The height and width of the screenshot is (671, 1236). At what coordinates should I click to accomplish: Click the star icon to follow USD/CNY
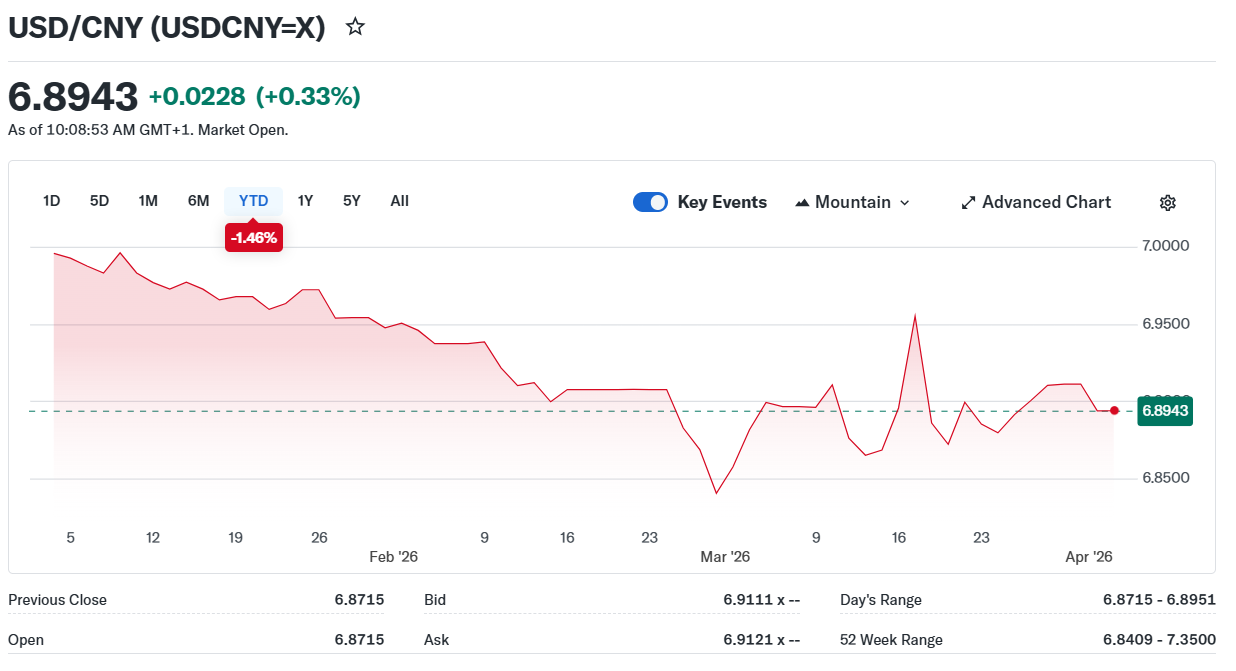coord(355,27)
